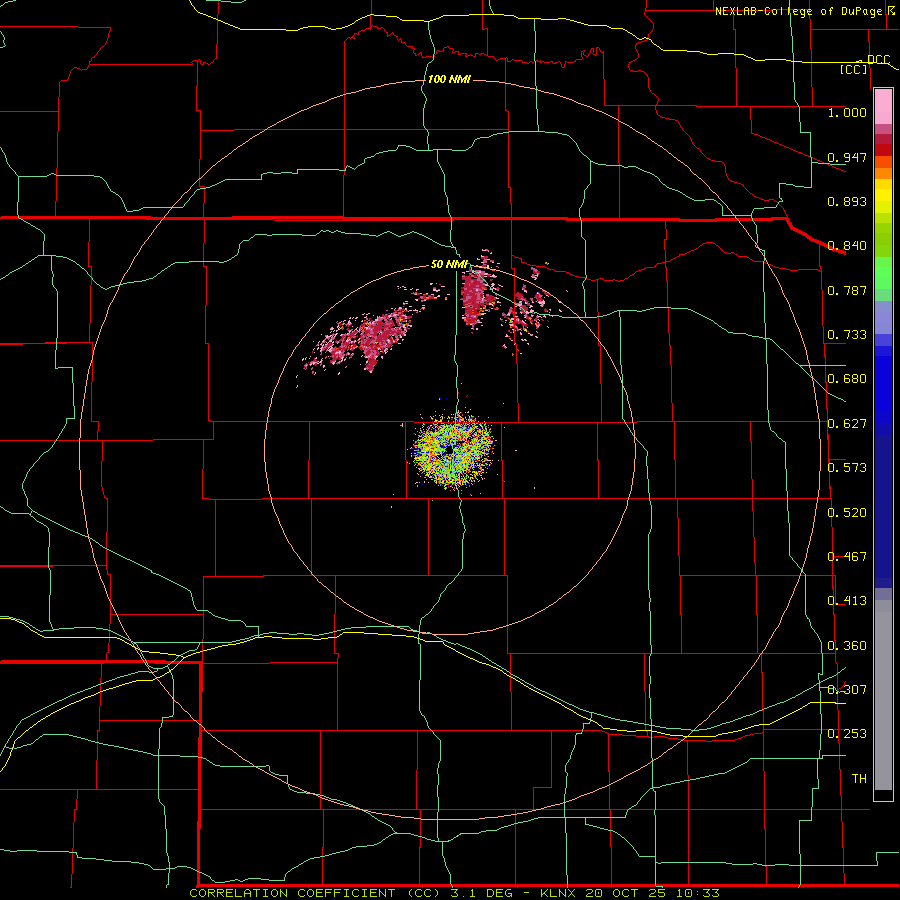Screen dimensions: 900x900
Task: Select the DCC product label
Action: click(878, 59)
